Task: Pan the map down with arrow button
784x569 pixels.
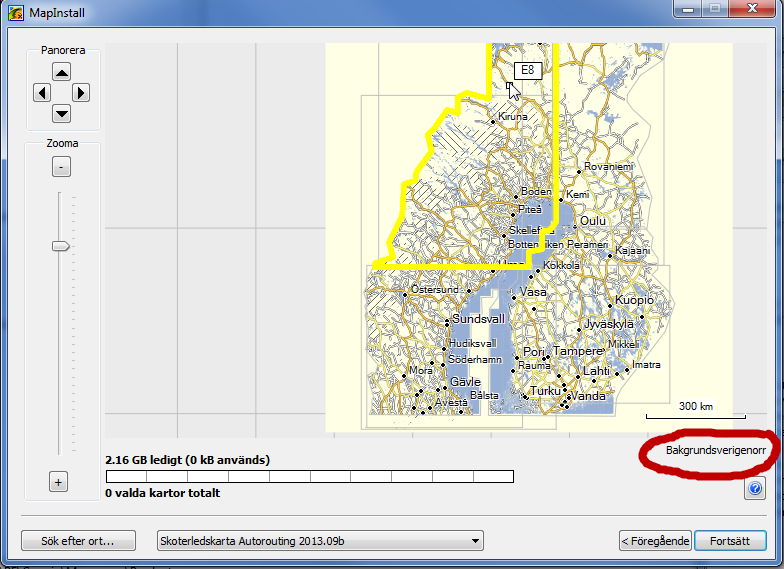Action: (61, 113)
